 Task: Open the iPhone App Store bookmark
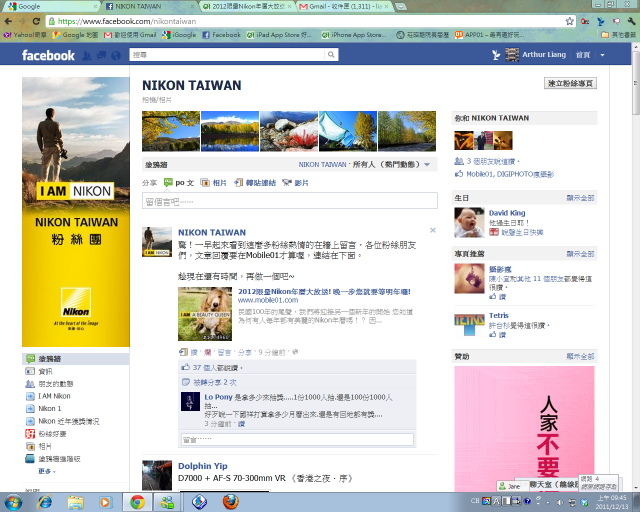click(354, 35)
